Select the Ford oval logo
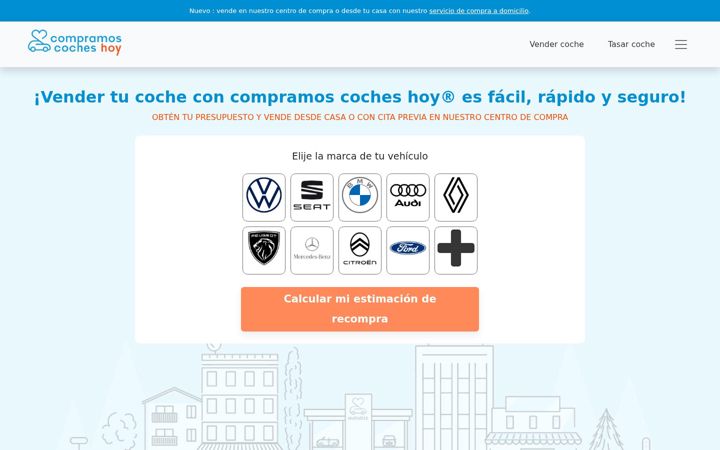 408,250
